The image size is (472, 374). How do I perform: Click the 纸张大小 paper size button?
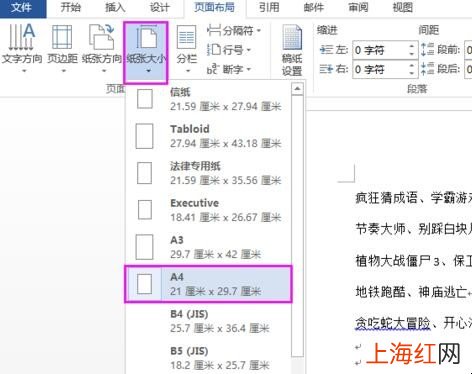(x=146, y=53)
